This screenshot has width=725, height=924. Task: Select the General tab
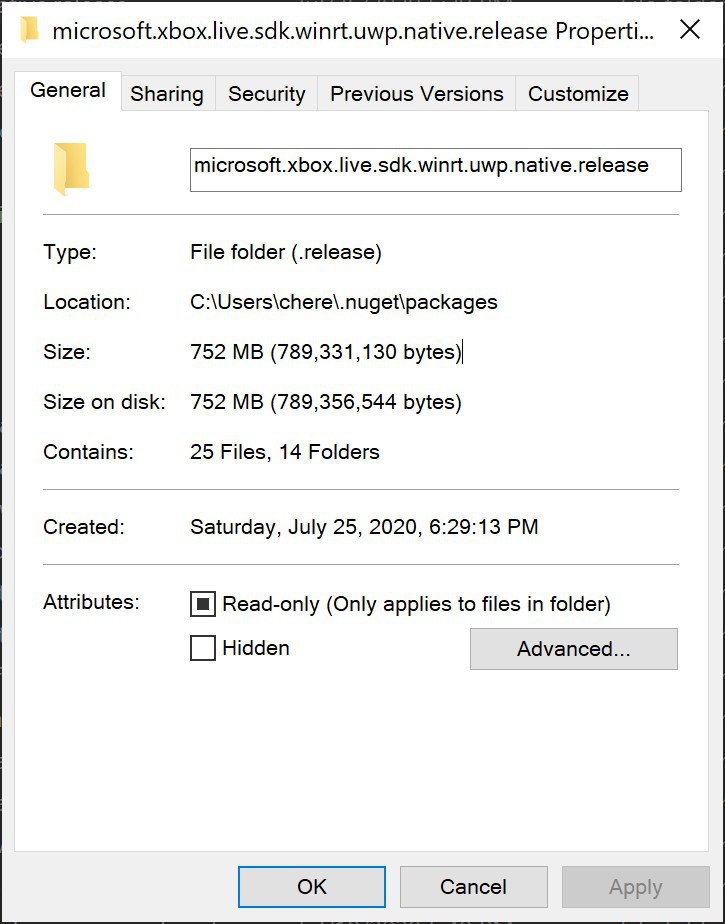pos(68,90)
